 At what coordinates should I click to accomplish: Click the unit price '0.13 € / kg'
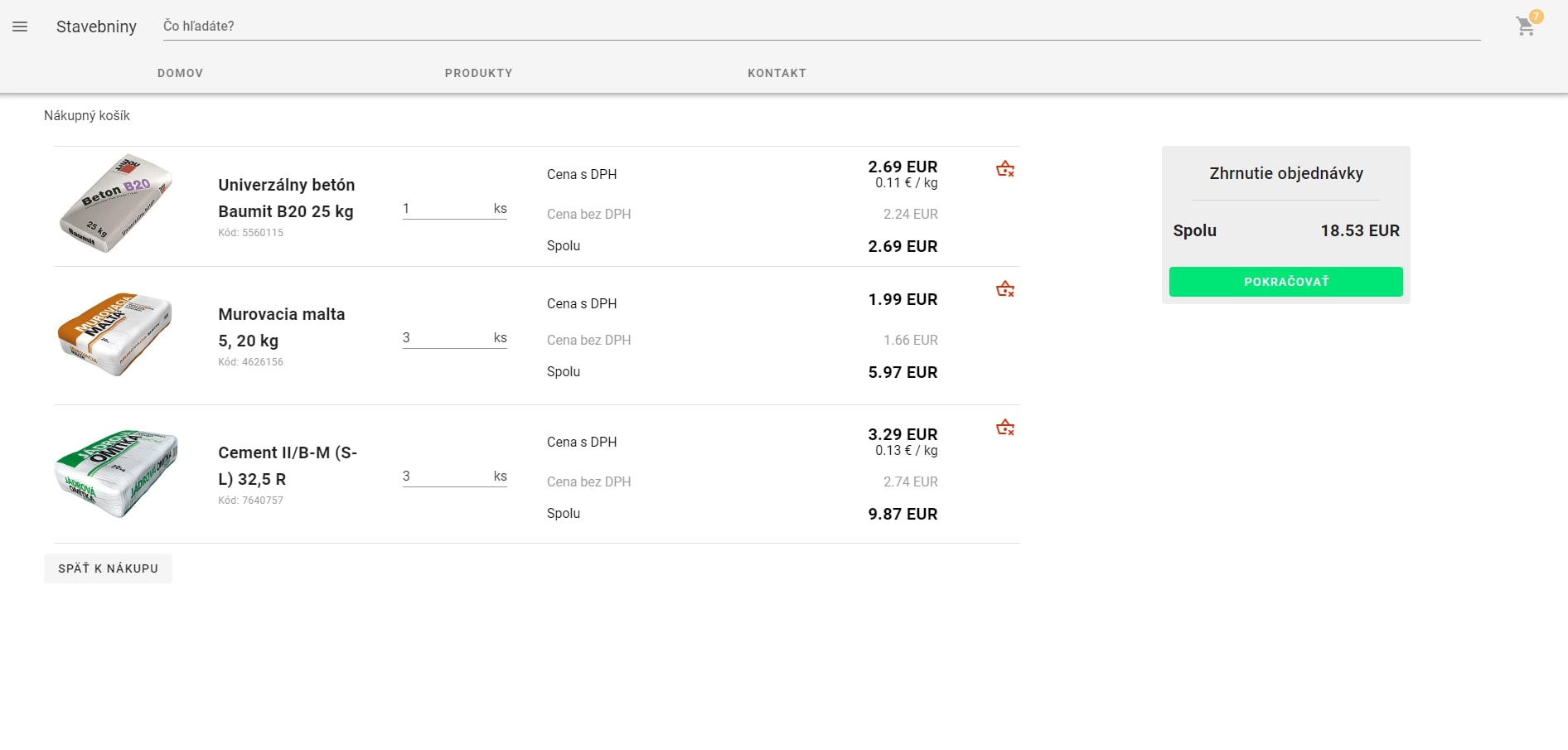[907, 451]
